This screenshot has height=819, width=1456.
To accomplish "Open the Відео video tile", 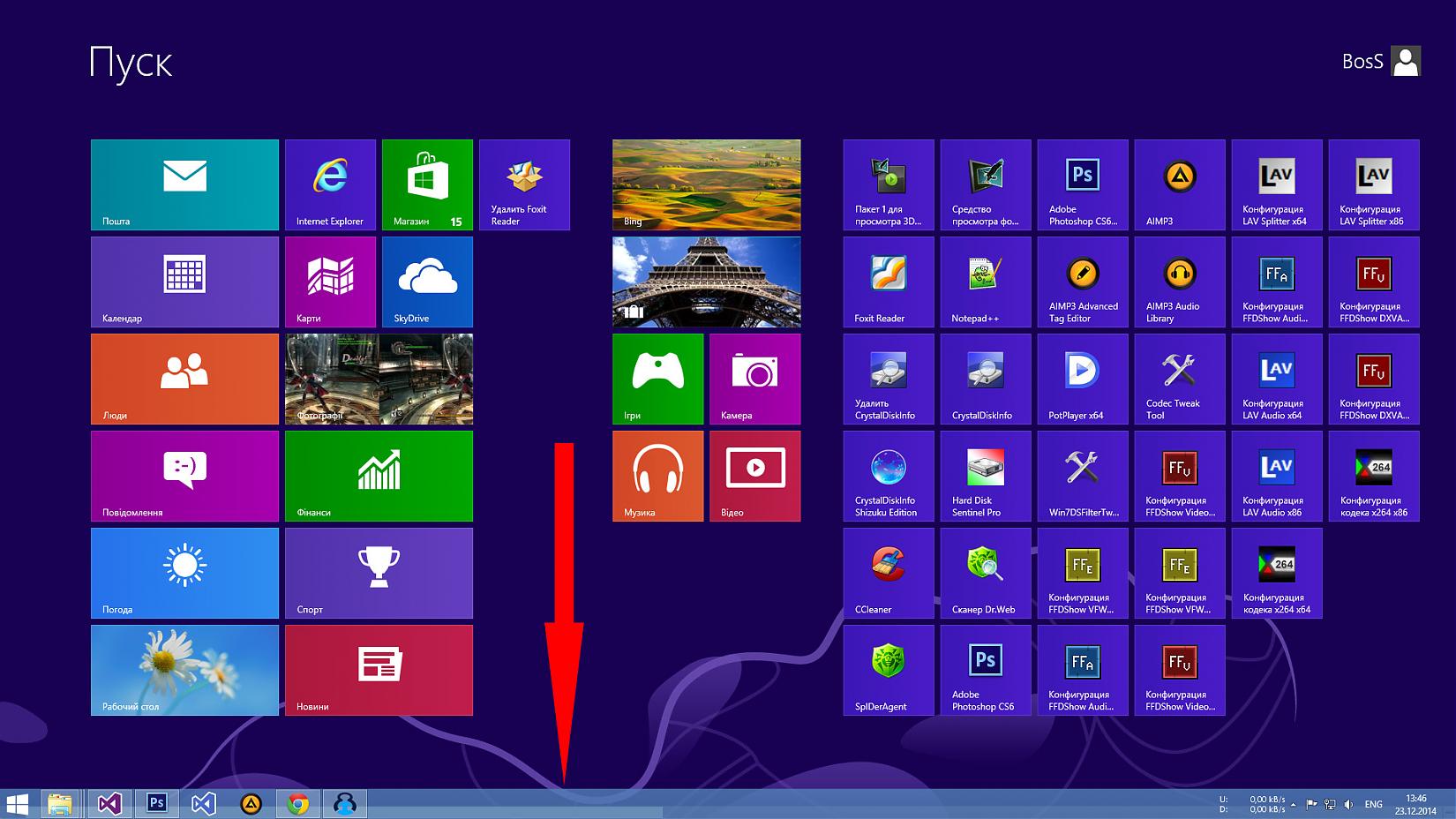I will (755, 476).
